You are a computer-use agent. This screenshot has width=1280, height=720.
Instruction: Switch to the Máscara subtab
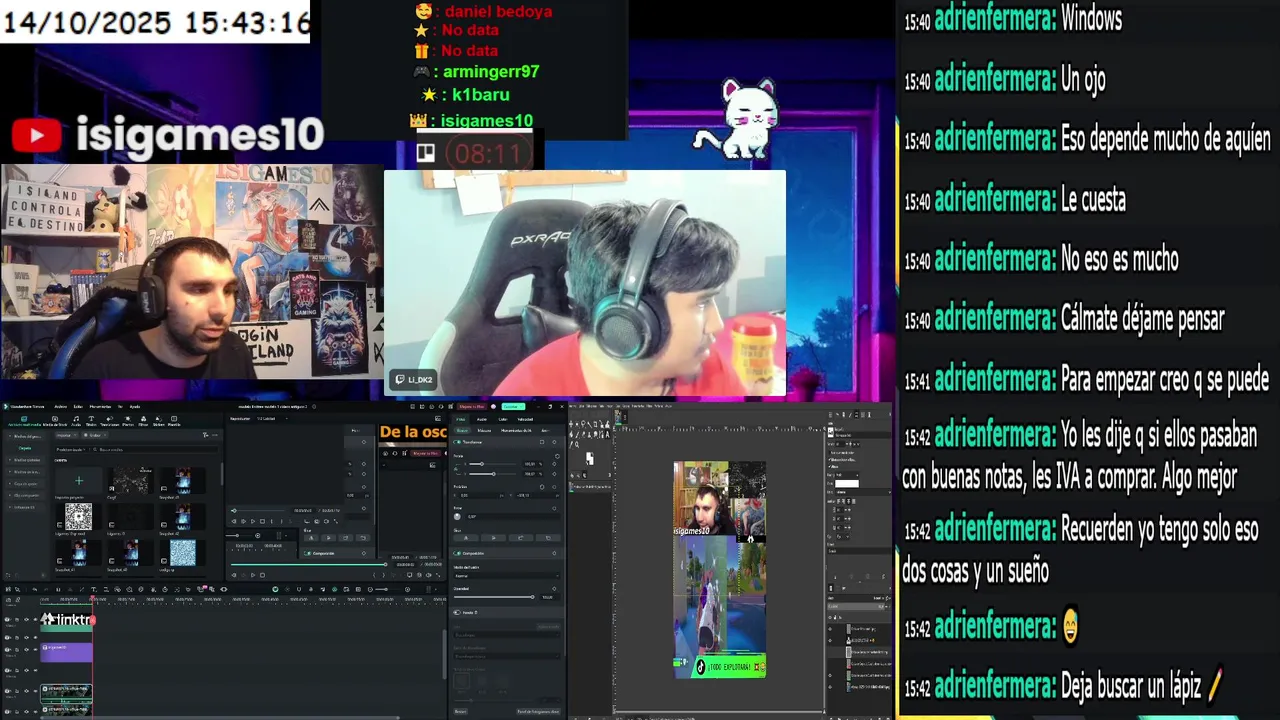pos(484,430)
